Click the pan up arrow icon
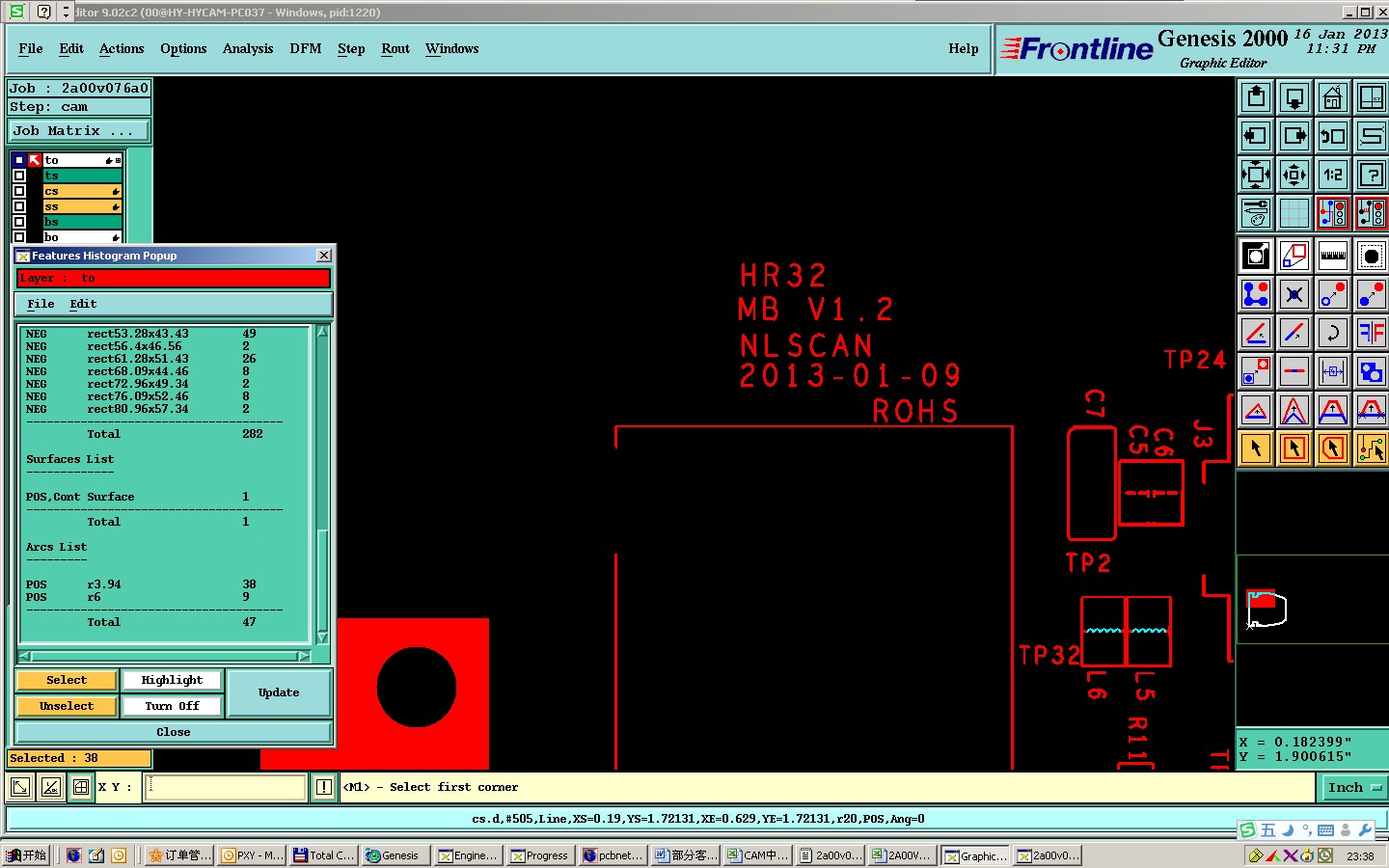1389x868 pixels. click(1256, 97)
